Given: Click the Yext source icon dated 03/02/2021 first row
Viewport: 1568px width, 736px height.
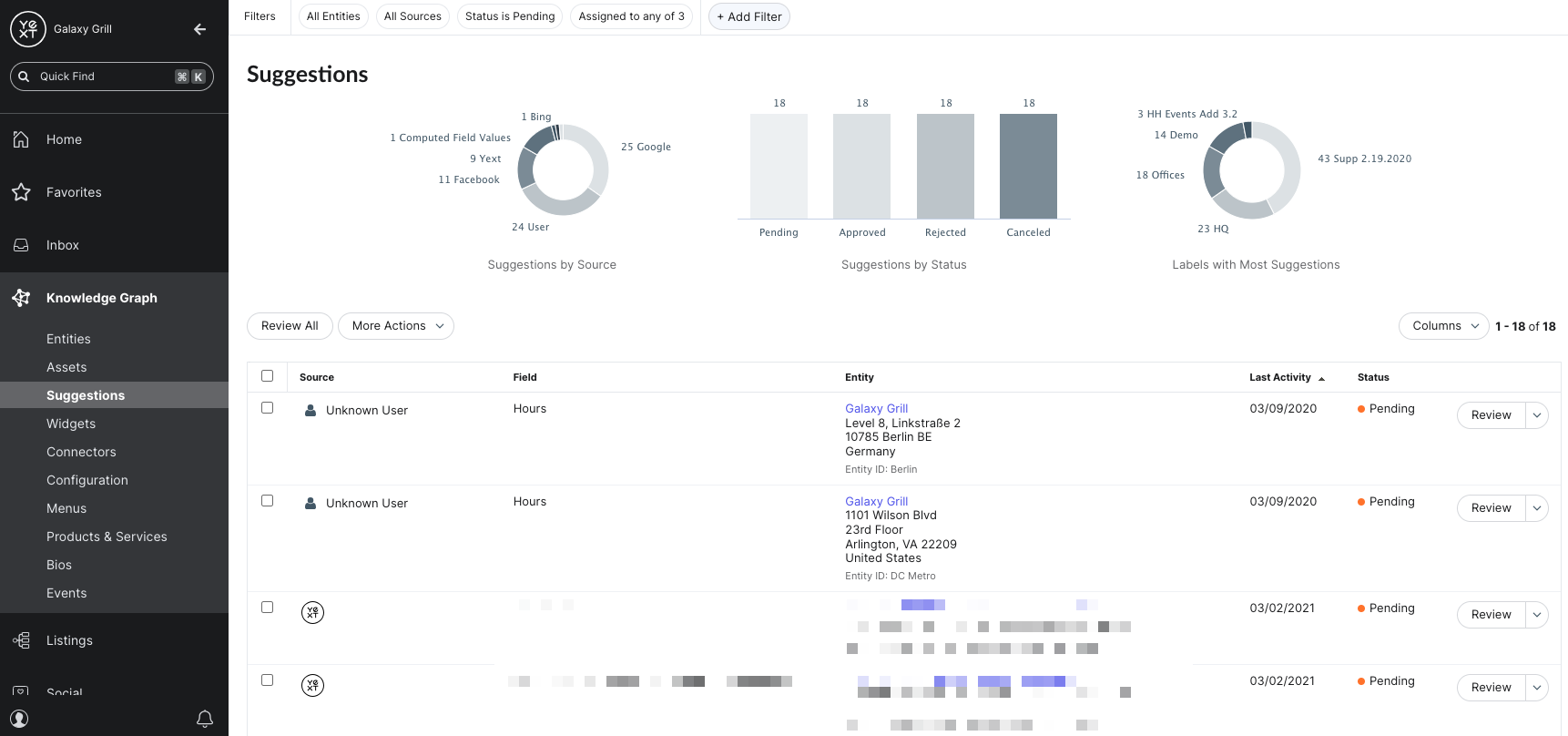Looking at the screenshot, I should 312,612.
